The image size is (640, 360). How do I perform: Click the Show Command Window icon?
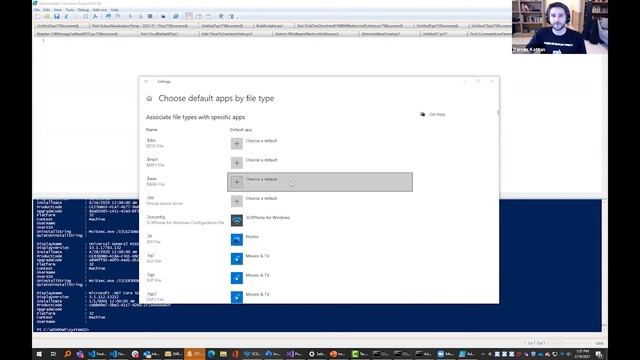(221, 16)
